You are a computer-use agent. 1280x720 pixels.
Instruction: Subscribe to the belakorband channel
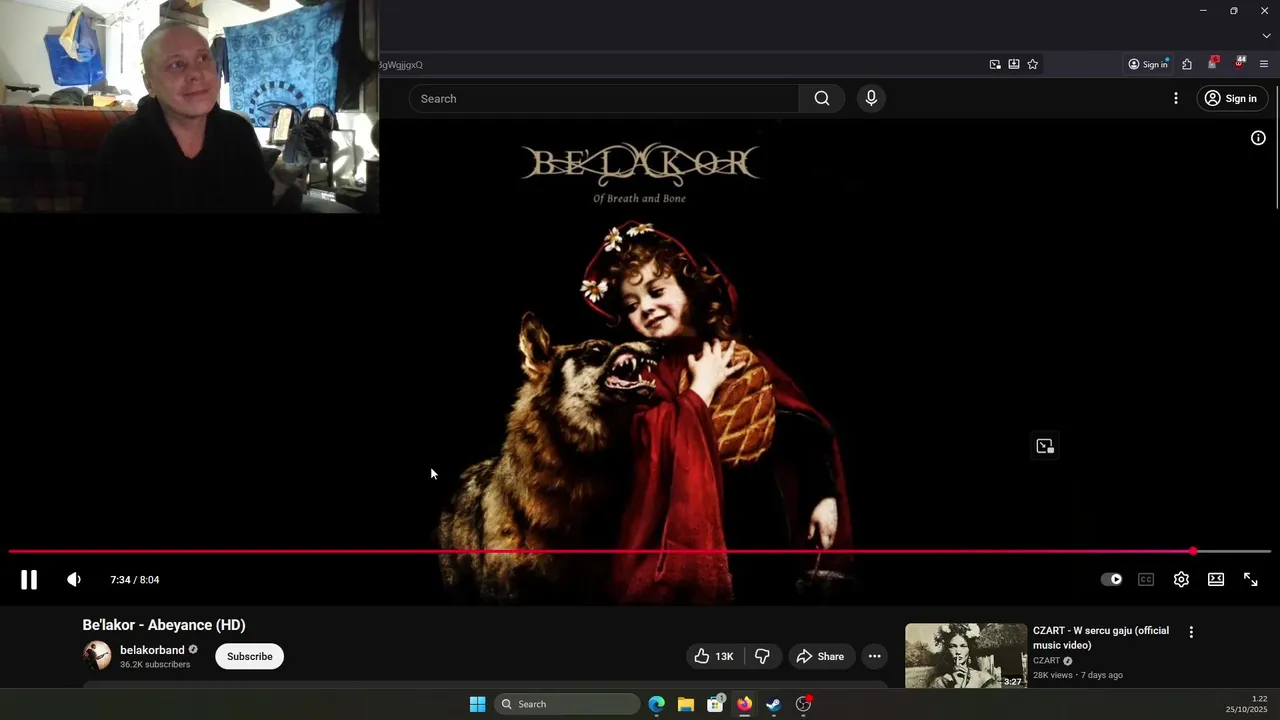tap(249, 657)
